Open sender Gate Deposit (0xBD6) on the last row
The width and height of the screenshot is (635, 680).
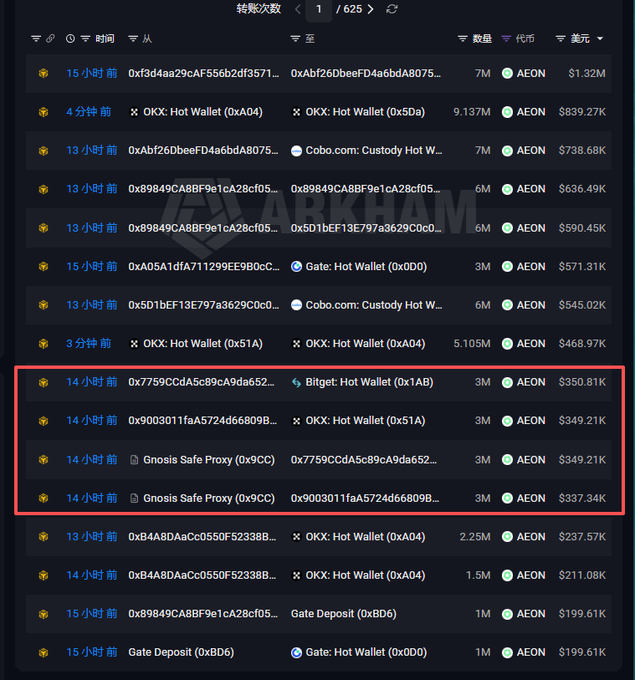coord(181,652)
